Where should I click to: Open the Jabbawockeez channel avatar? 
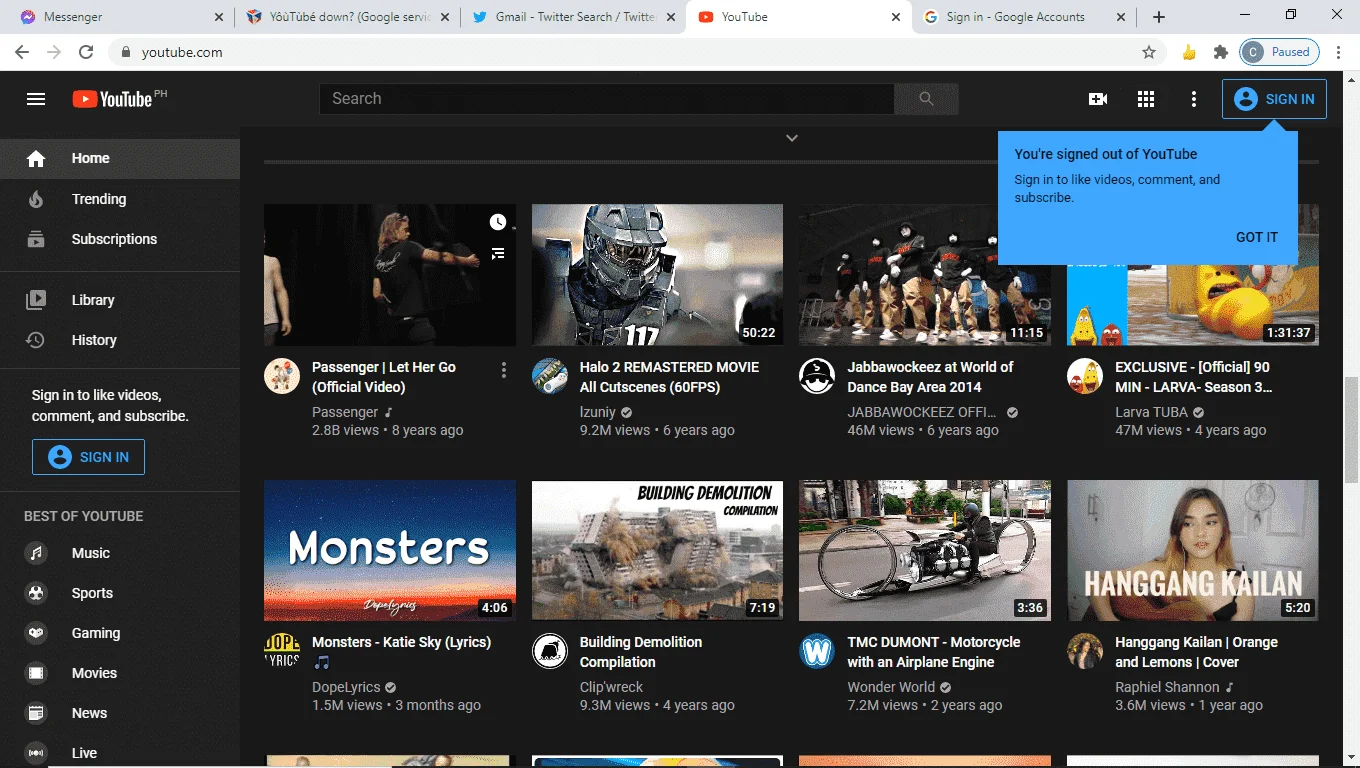click(x=817, y=376)
